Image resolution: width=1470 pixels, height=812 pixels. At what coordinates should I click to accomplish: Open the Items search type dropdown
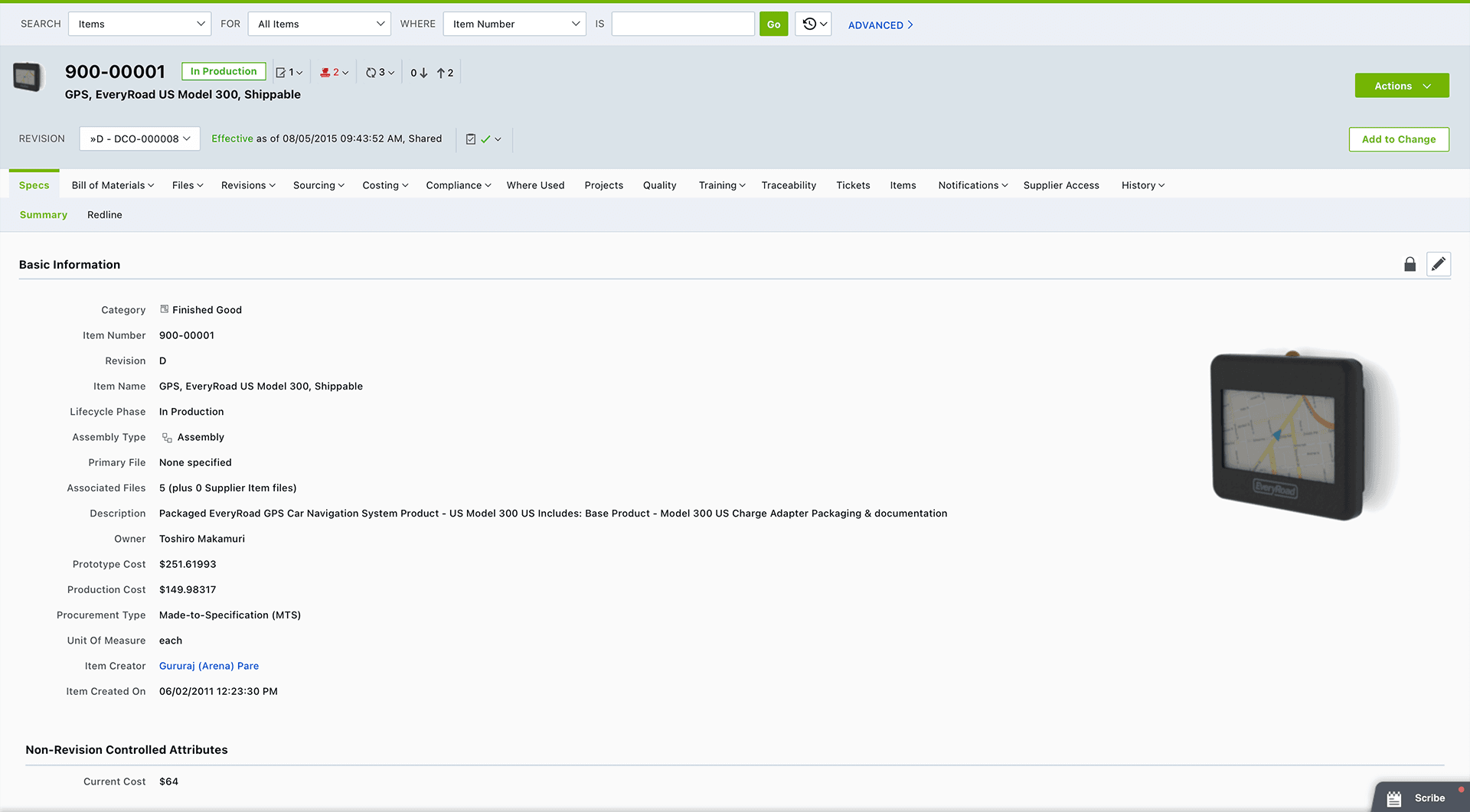pos(140,24)
